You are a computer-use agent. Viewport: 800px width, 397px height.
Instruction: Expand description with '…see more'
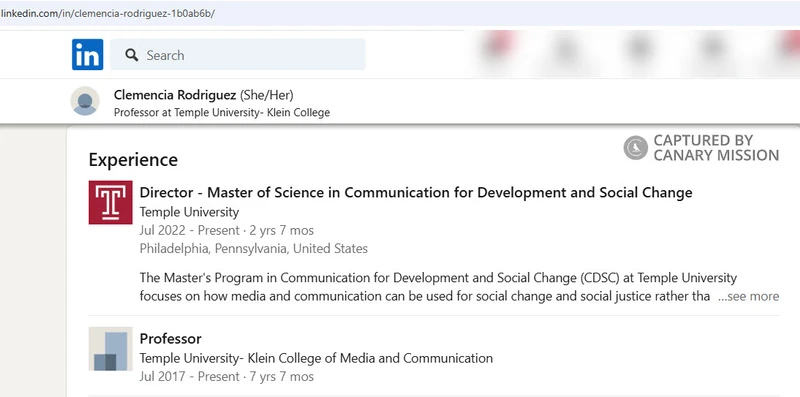(x=748, y=296)
